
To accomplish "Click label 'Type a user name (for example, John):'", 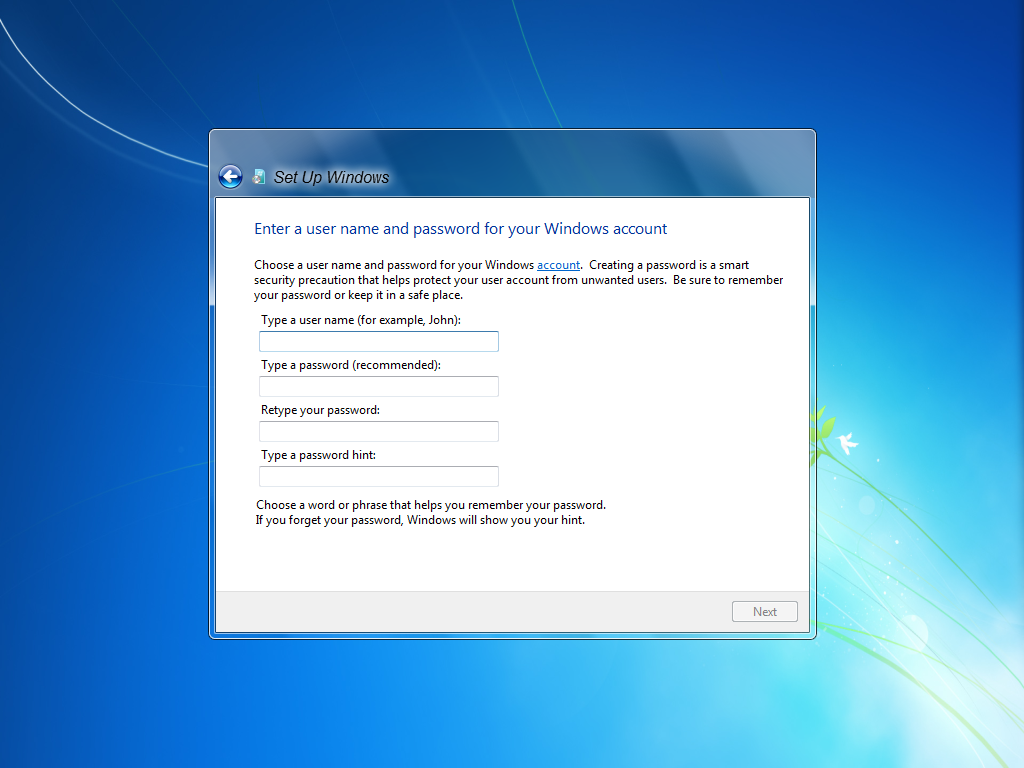I will tap(361, 320).
